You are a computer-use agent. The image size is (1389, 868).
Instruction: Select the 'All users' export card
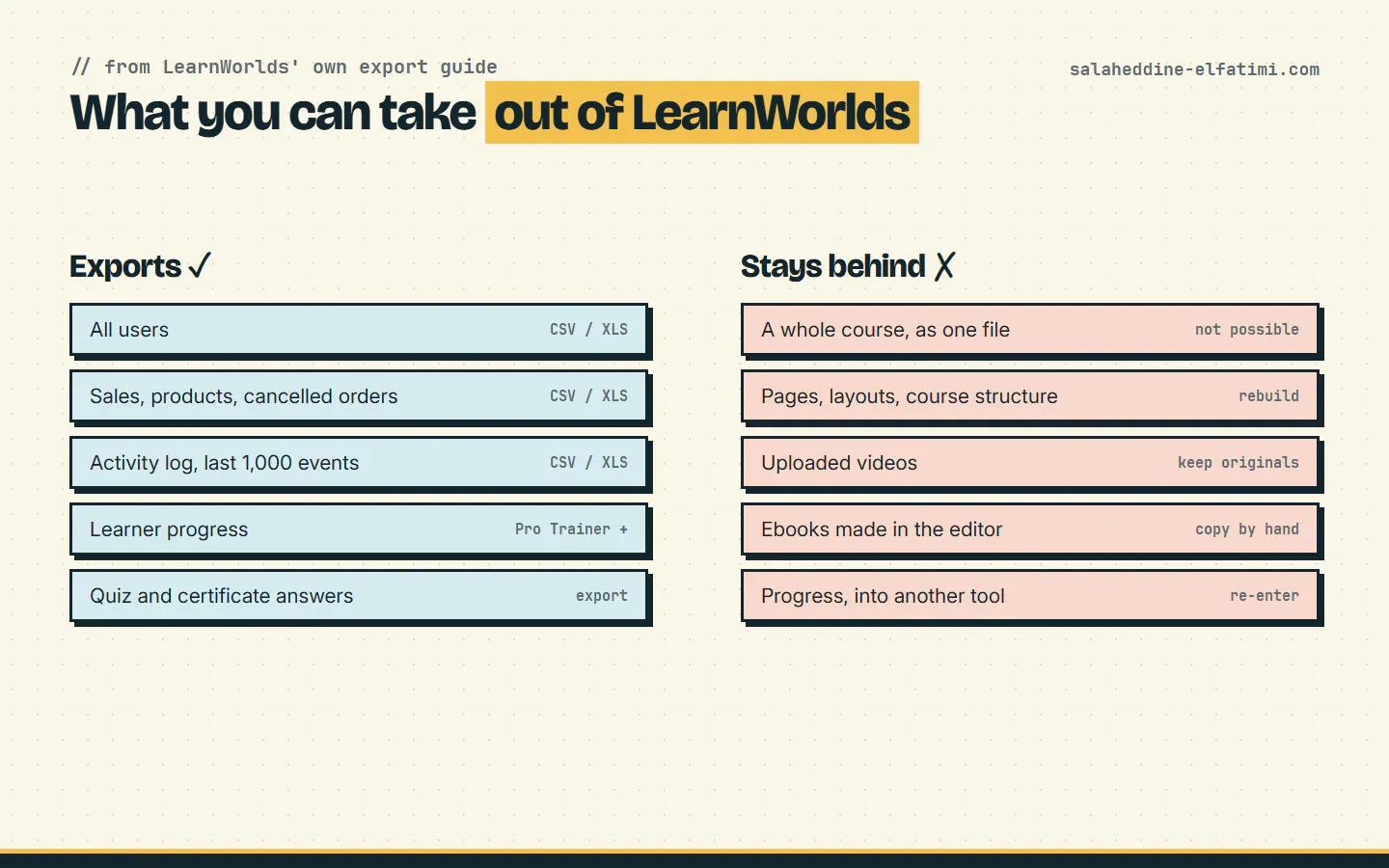359,330
